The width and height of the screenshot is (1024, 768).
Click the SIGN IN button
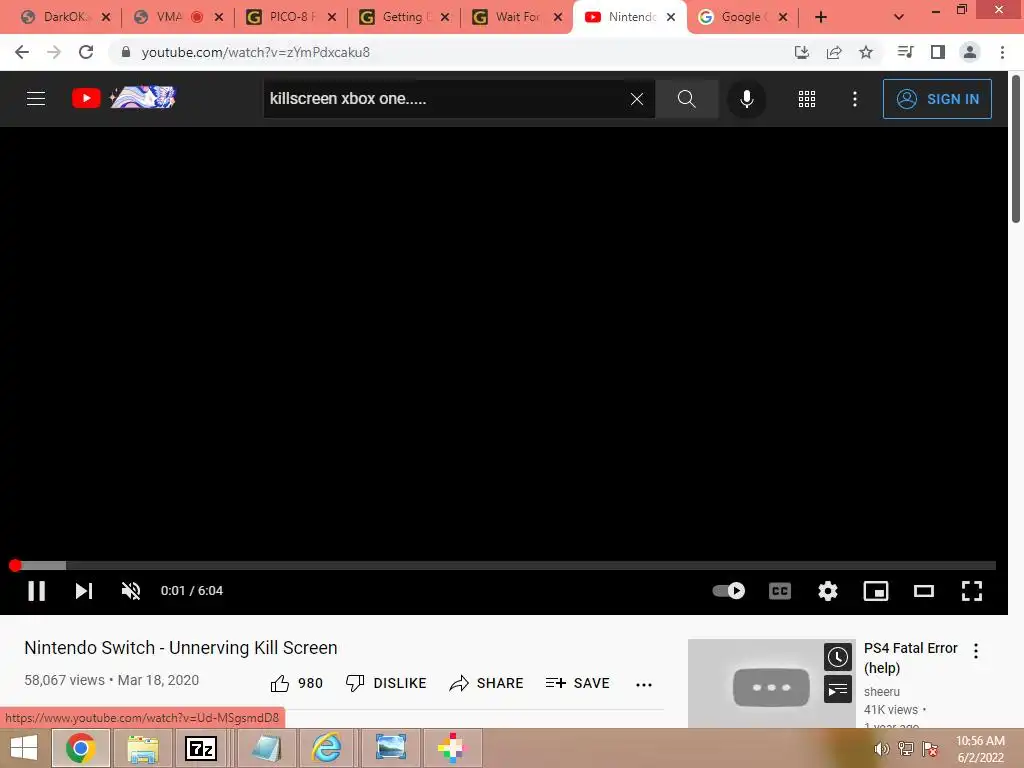[936, 99]
